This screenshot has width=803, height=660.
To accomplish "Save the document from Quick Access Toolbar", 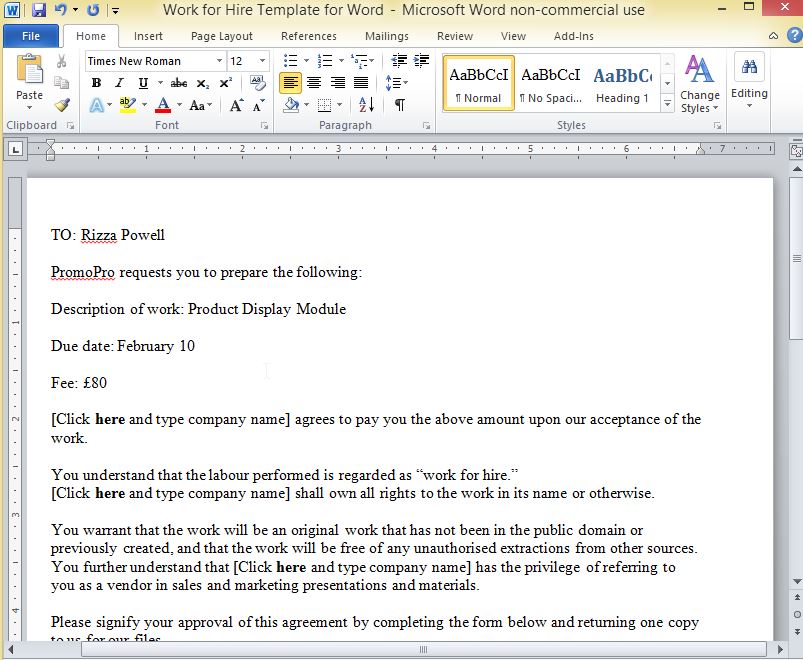I will 39,11.
